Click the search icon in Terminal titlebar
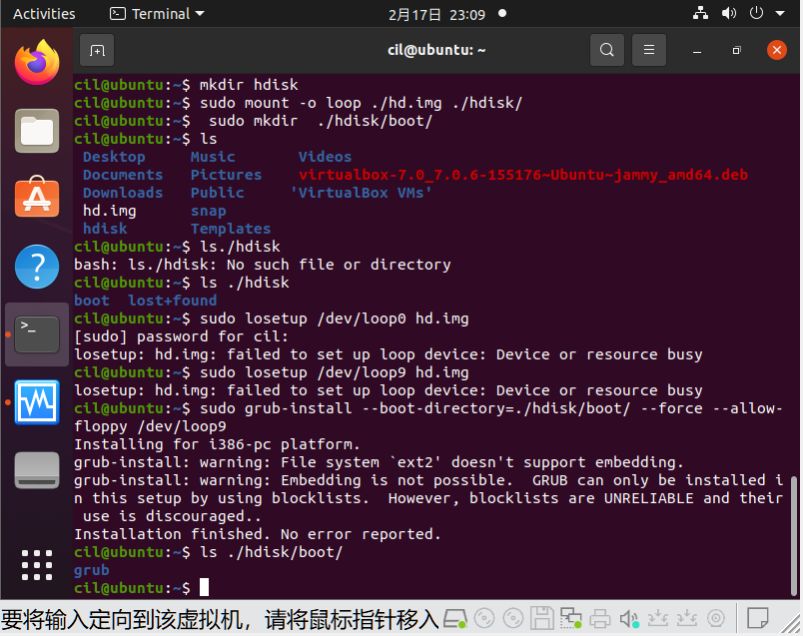 click(606, 49)
